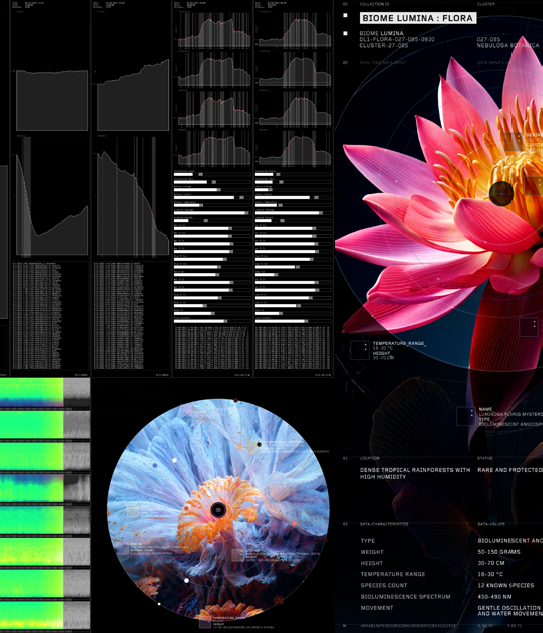Click the 'STATUS' section header

coord(484,458)
